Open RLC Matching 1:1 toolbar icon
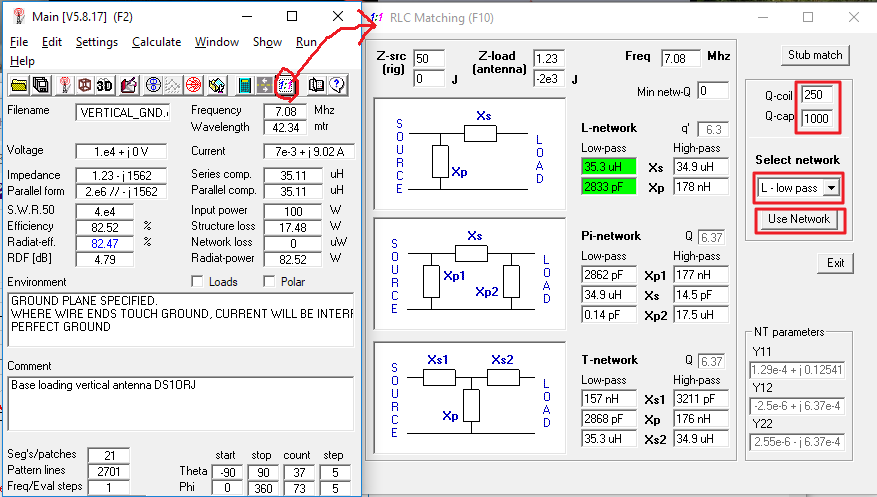The width and height of the screenshot is (877, 497). (x=286, y=85)
